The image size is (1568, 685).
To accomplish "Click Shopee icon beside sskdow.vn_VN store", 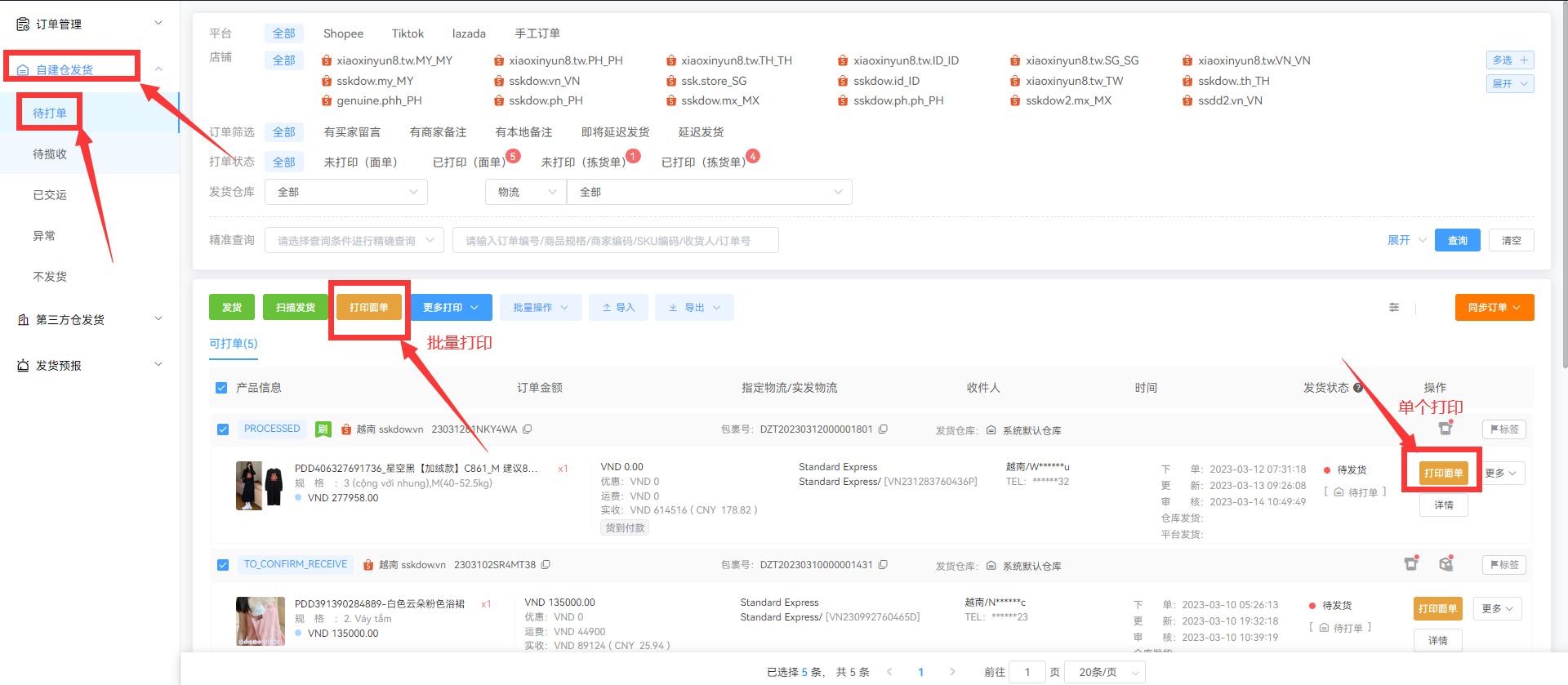I will coord(499,81).
